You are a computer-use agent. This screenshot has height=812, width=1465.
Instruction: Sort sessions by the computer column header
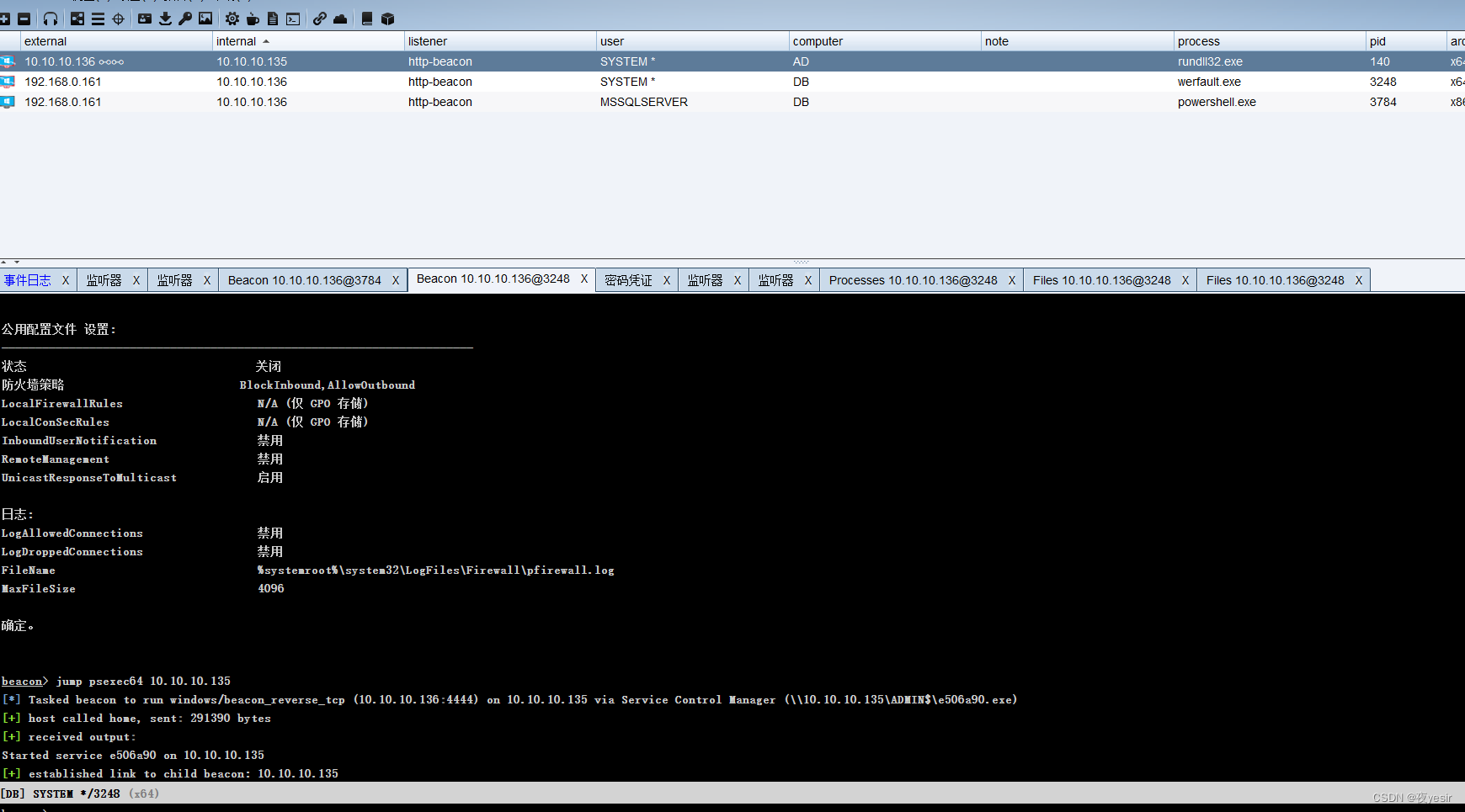(x=885, y=41)
